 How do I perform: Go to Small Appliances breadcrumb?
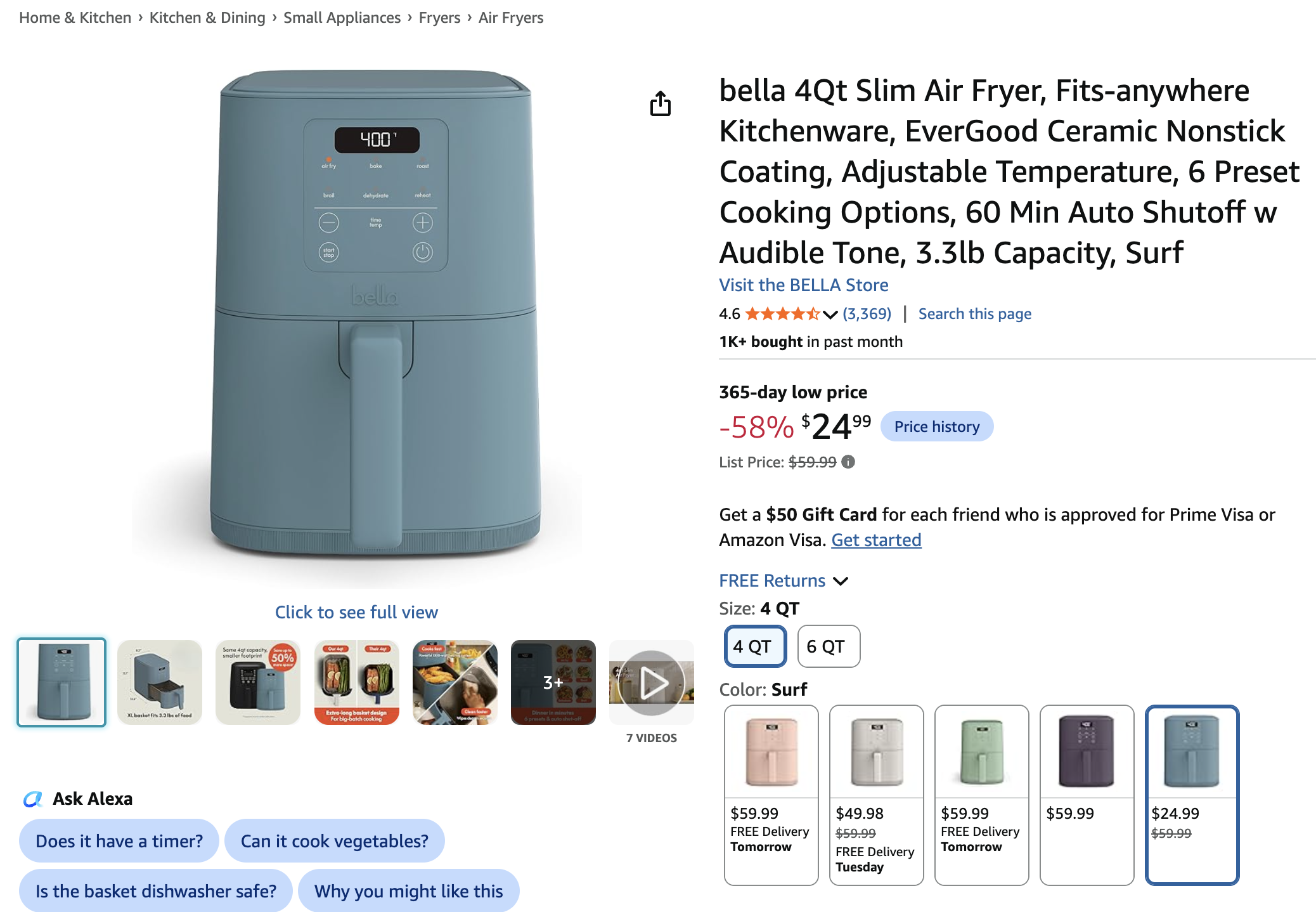pos(342,18)
